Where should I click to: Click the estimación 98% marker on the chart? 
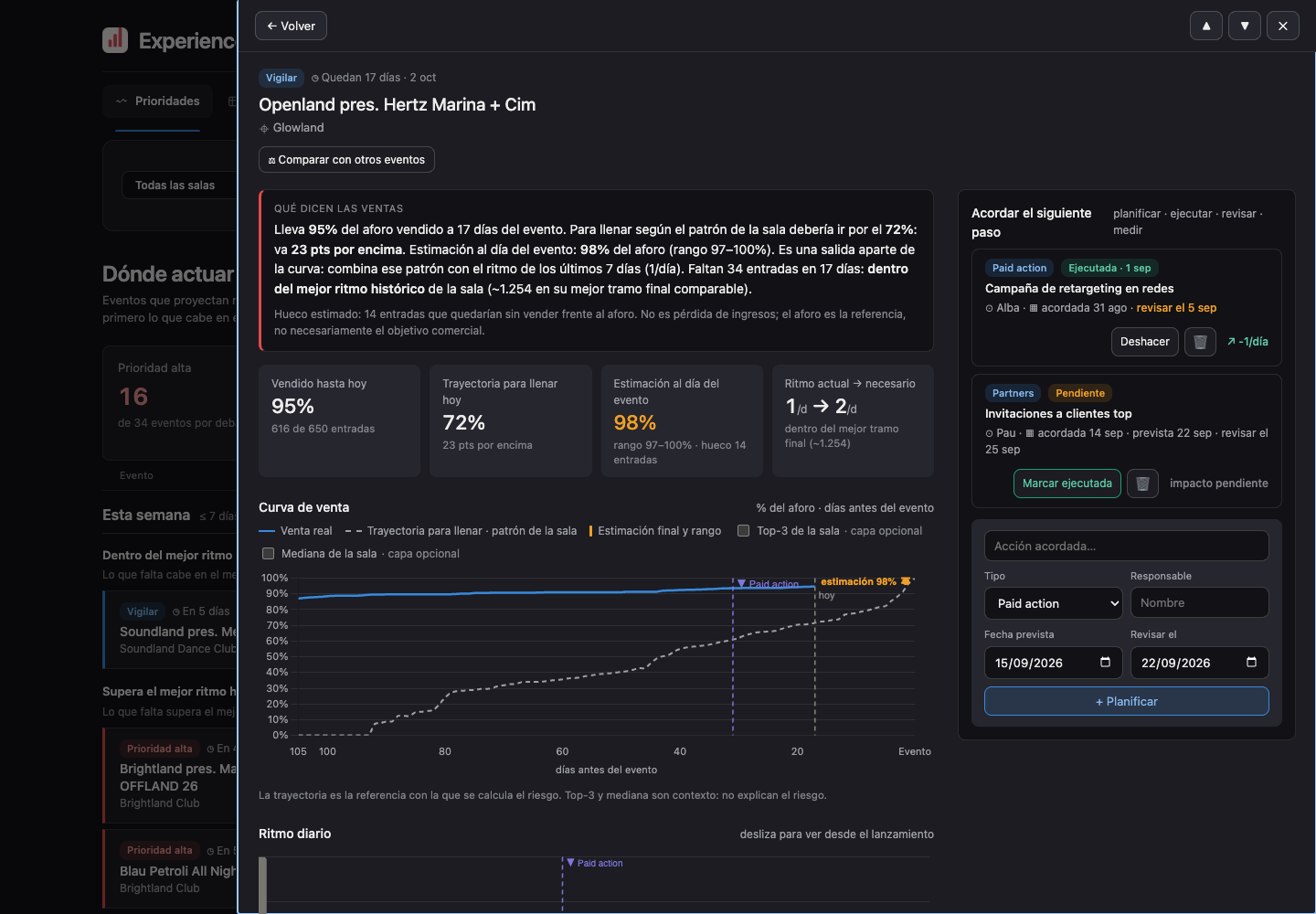pos(865,581)
